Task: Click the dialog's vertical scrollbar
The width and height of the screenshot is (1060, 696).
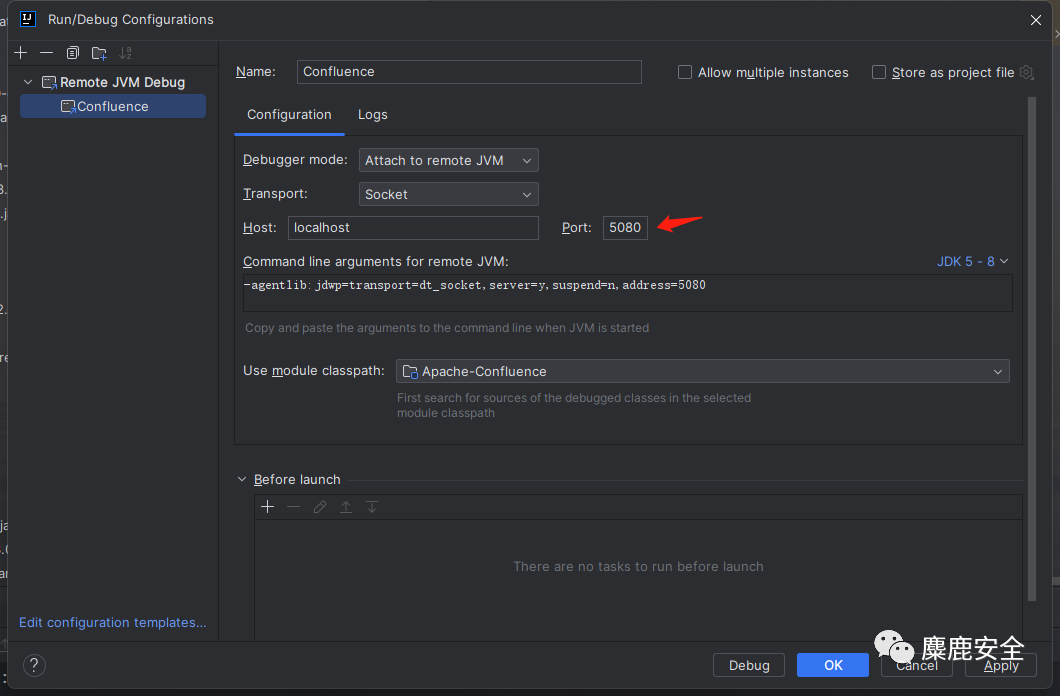Action: coord(1032,348)
